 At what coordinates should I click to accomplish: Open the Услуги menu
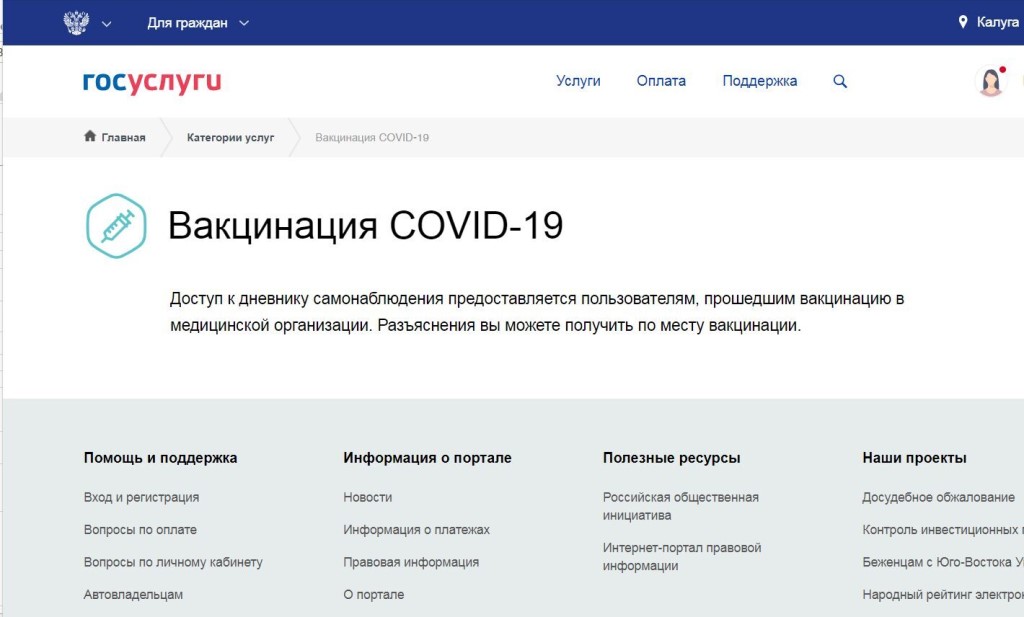click(x=578, y=81)
